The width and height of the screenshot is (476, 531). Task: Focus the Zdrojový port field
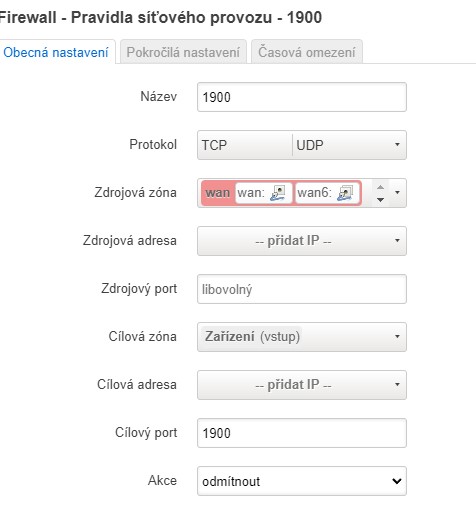click(x=302, y=289)
